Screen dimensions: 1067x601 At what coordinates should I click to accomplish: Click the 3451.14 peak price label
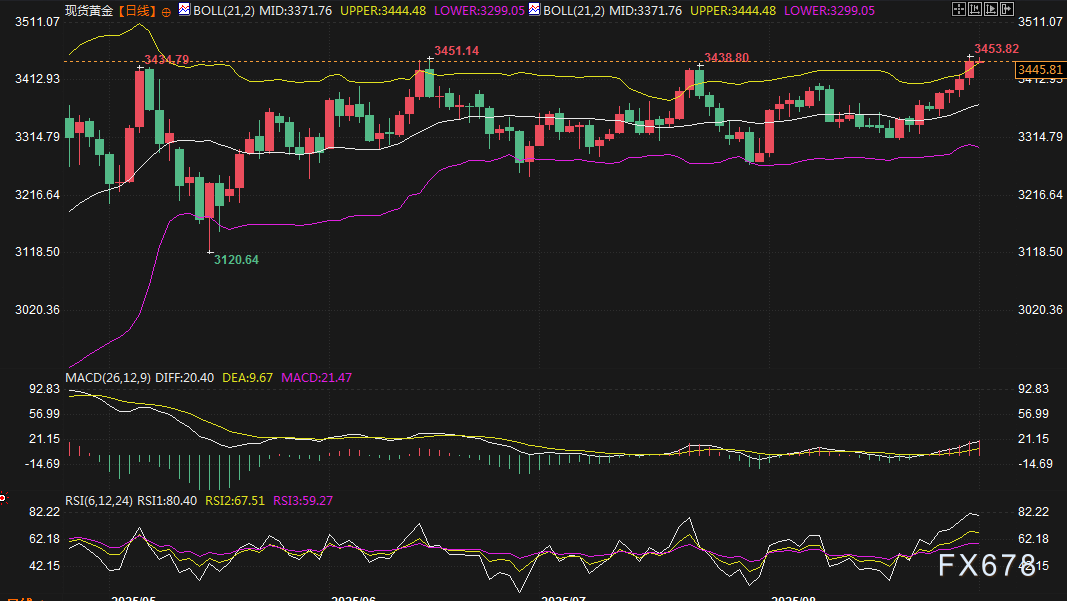[456, 50]
